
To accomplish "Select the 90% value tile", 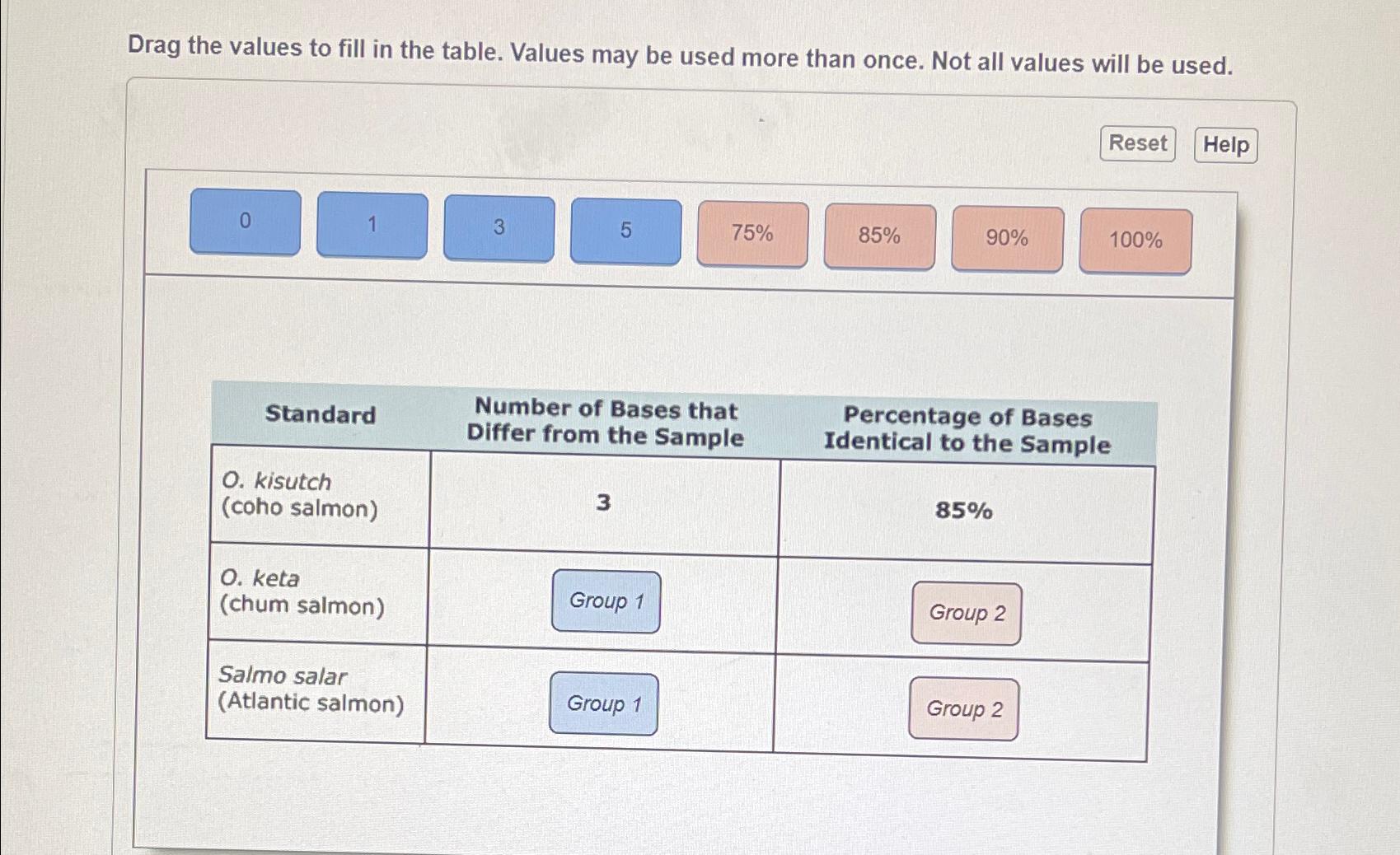I will pos(1006,239).
